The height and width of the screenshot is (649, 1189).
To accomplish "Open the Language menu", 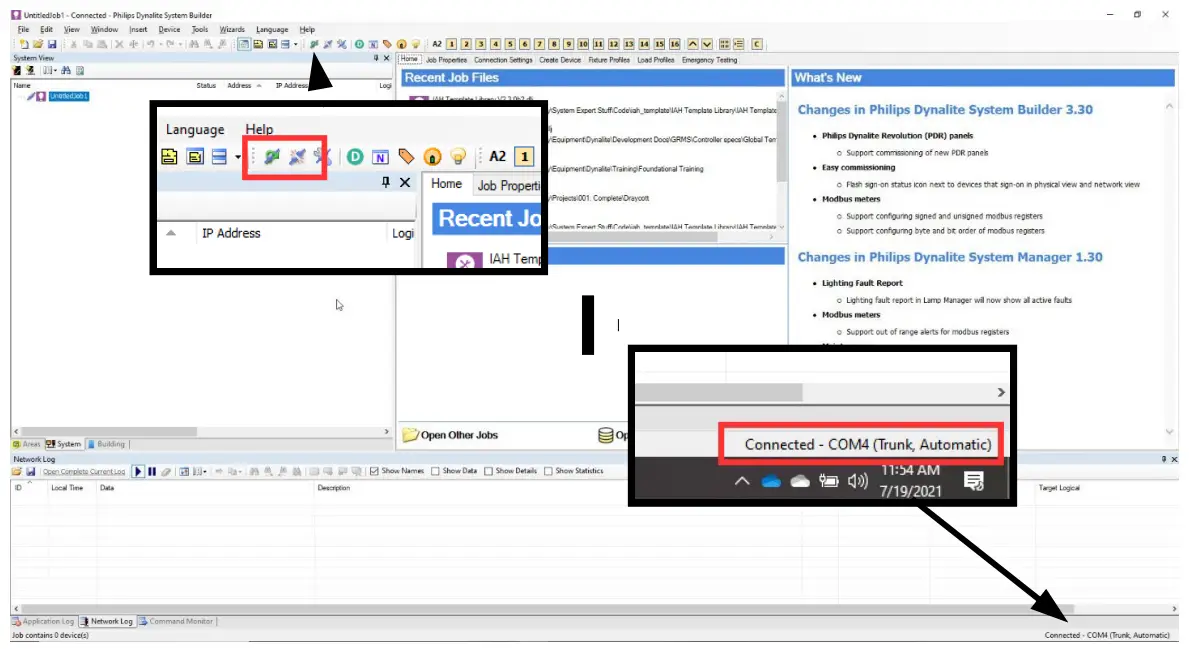I will (272, 30).
